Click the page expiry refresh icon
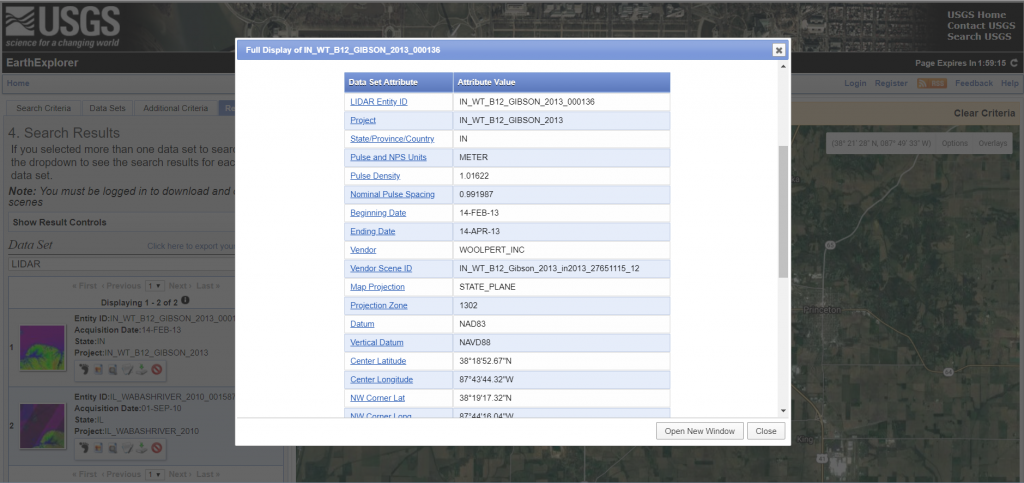Image resolution: width=1024 pixels, height=483 pixels. pos(1014,63)
